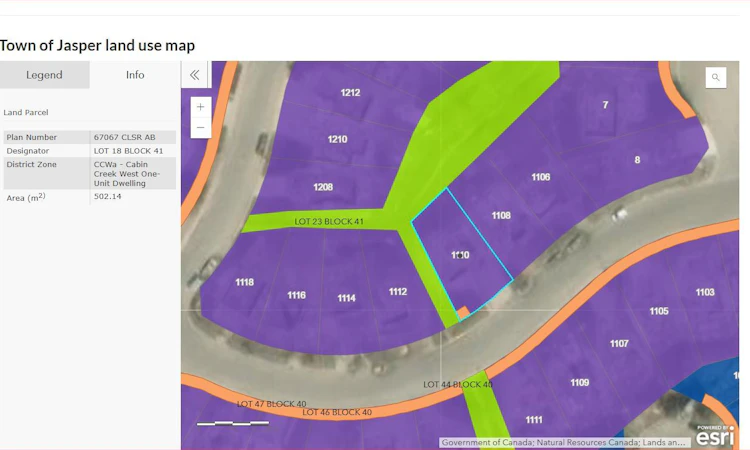Click the Town of Jasper land use map title

pos(98,45)
